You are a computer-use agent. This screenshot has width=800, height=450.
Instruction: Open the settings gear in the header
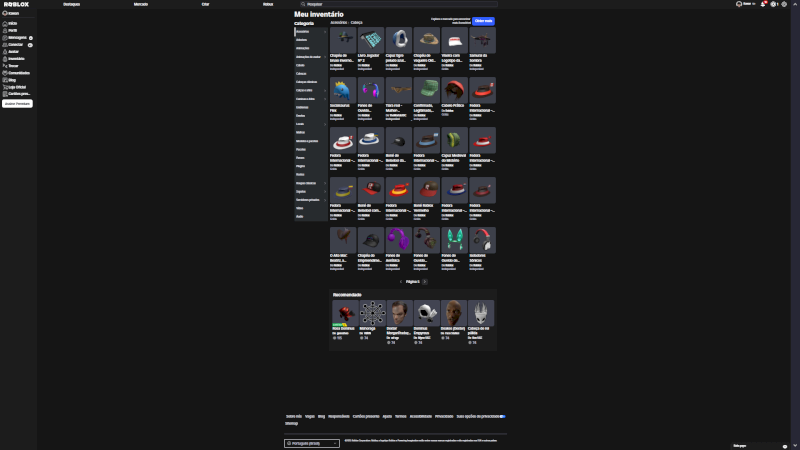point(784,4)
